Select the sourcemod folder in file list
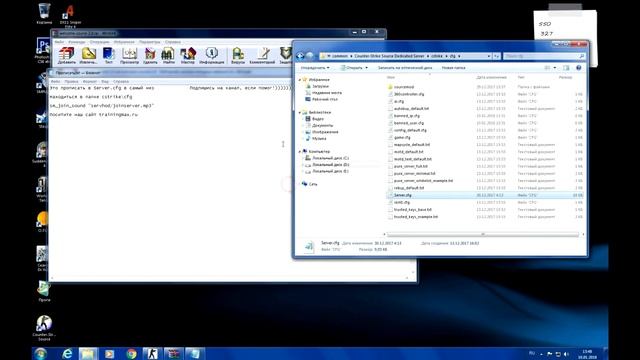The height and width of the screenshot is (360, 640). coord(404,87)
